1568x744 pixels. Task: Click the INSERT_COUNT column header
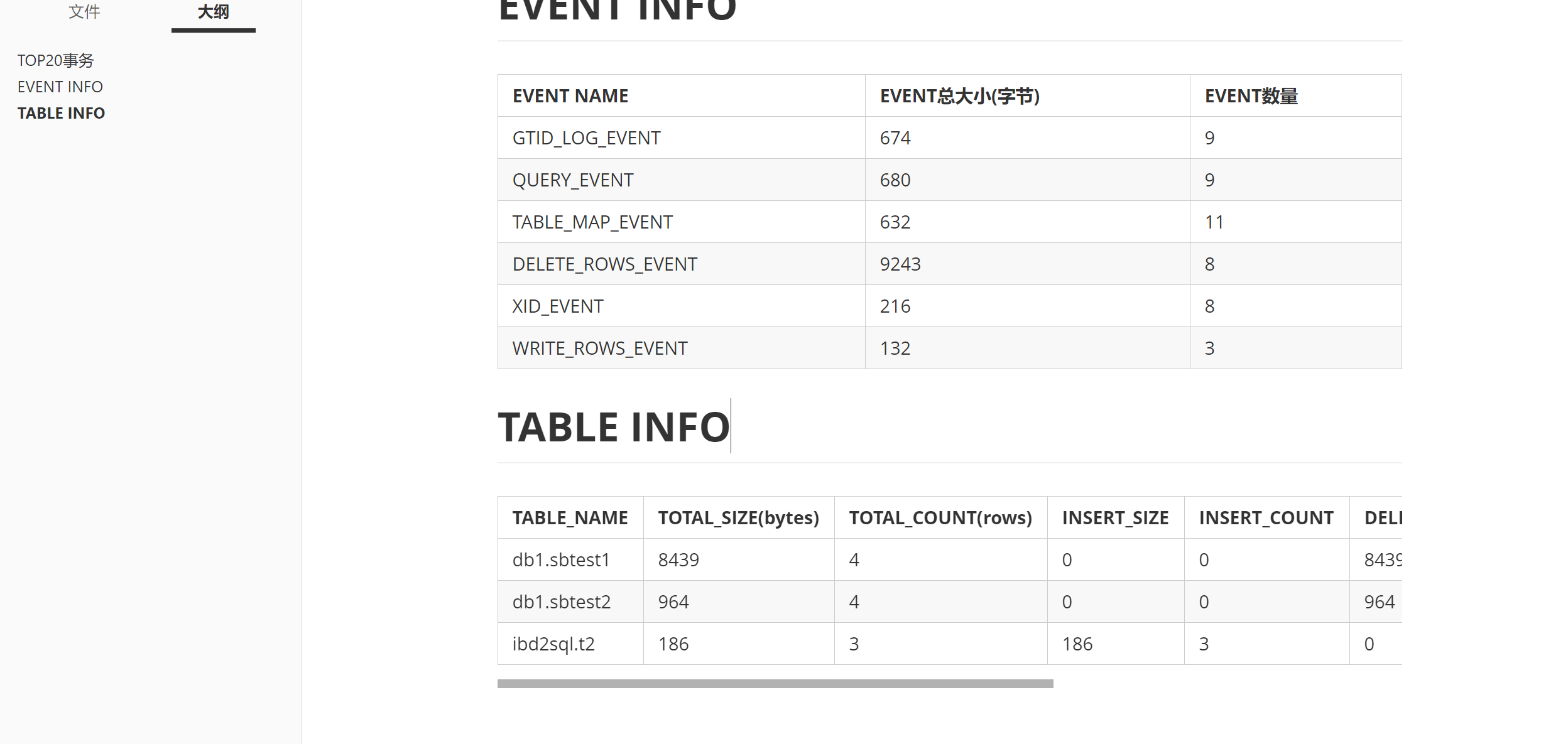(x=1265, y=518)
